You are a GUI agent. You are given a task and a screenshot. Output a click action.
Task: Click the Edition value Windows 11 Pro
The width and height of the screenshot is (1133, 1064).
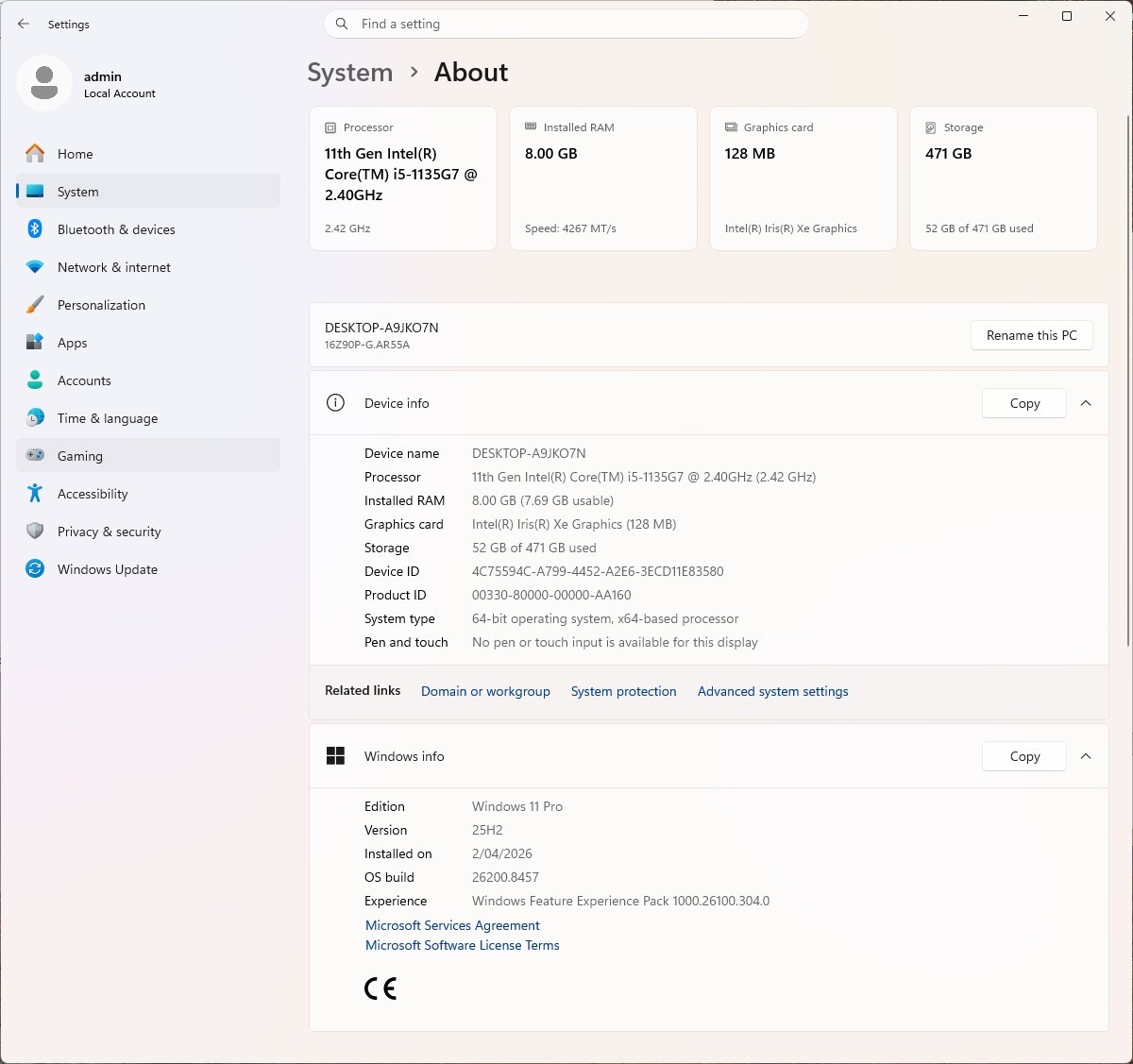[x=517, y=806]
